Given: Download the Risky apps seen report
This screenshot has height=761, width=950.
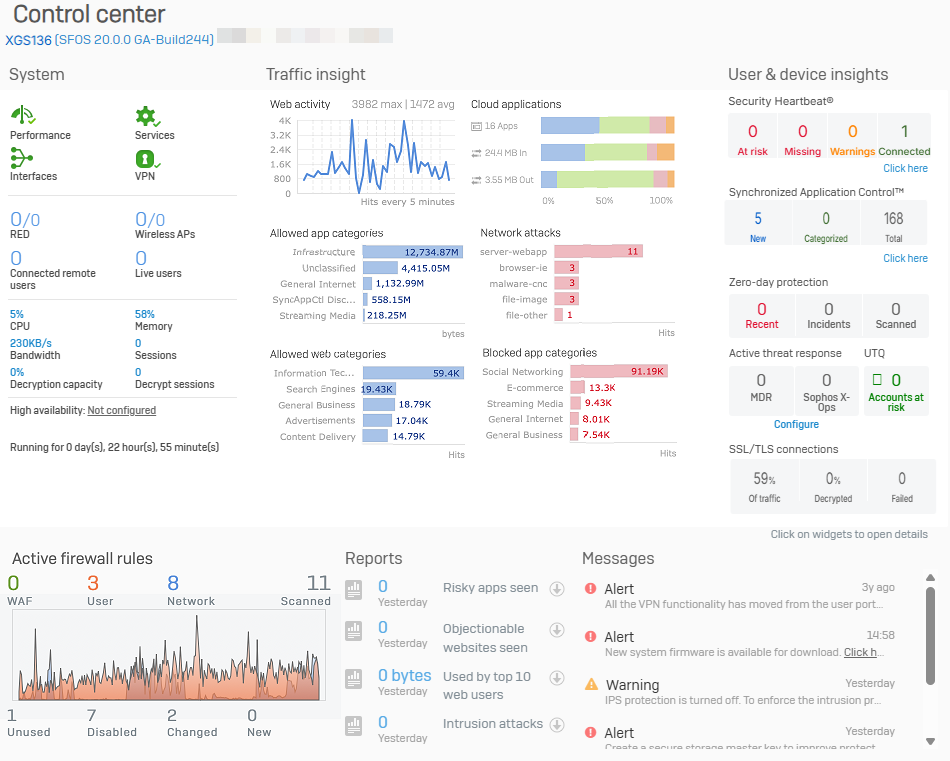Looking at the screenshot, I should click(557, 589).
